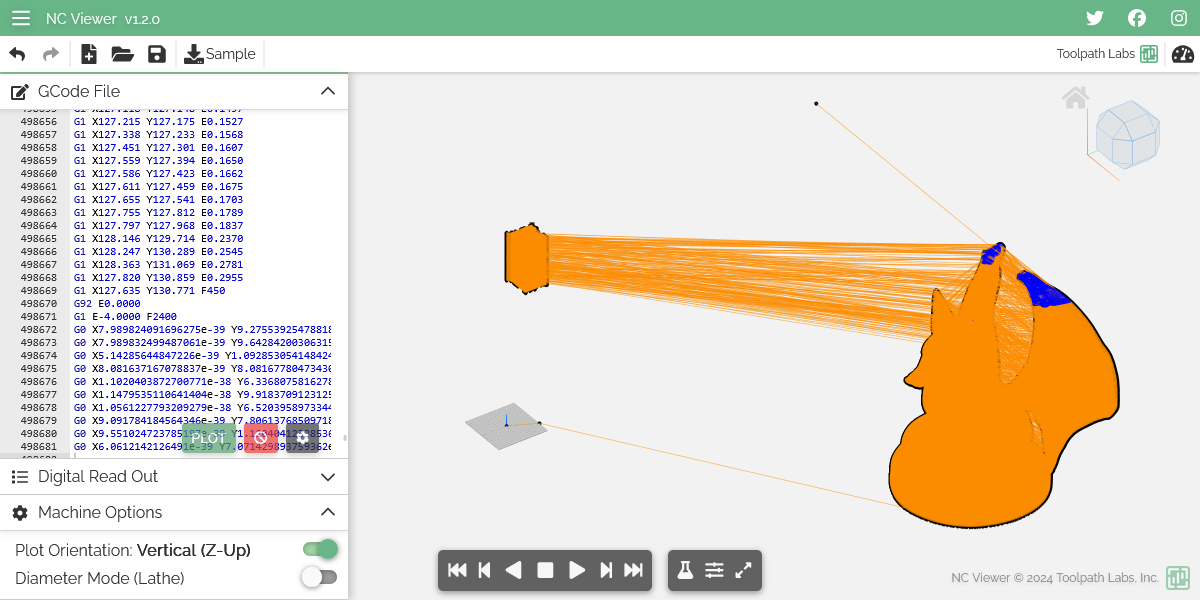Click the flask simulation icon near playback controls
1200x600 pixels.
685,569
